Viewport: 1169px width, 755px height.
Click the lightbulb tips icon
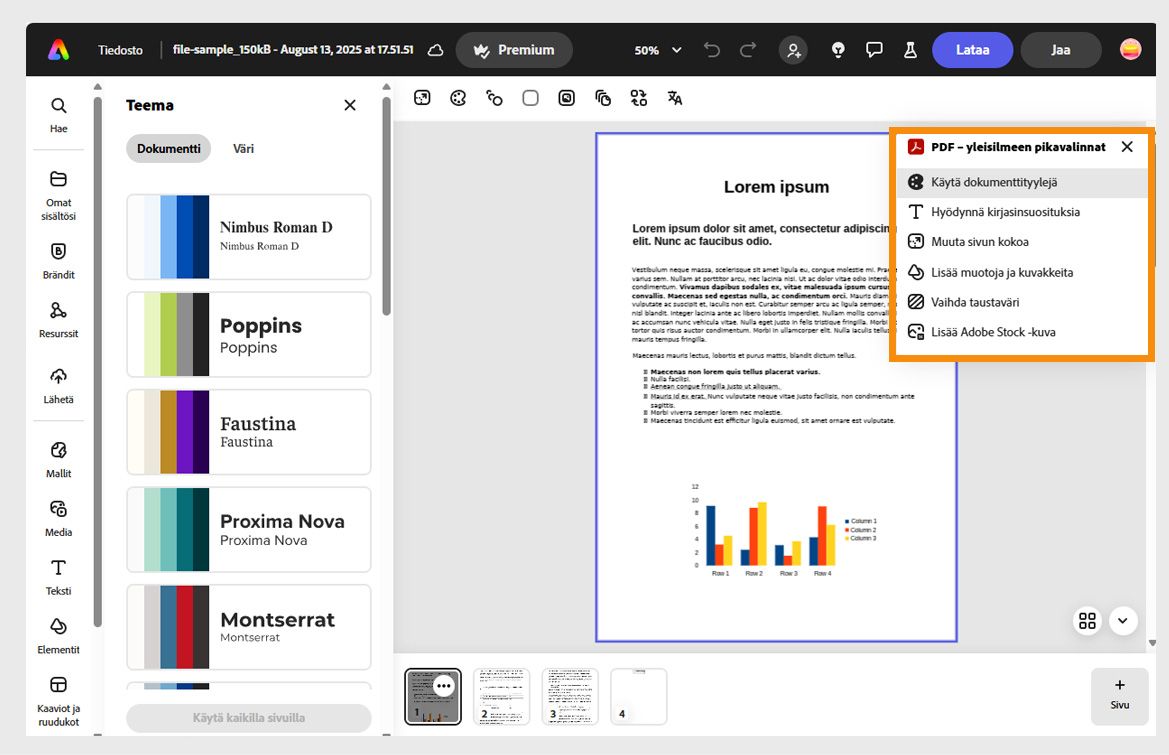(x=838, y=50)
